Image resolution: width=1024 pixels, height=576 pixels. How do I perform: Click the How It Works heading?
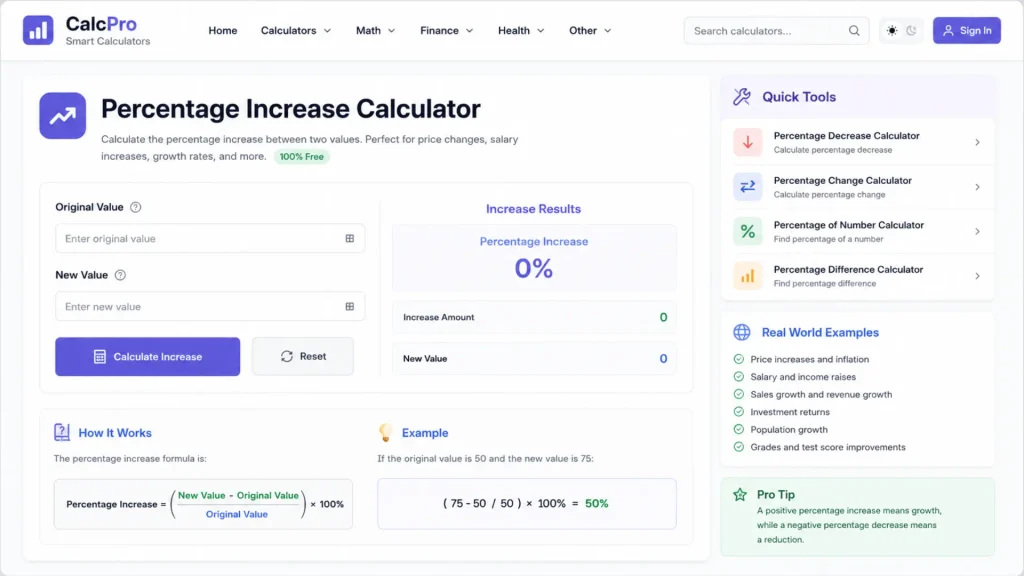click(x=115, y=433)
